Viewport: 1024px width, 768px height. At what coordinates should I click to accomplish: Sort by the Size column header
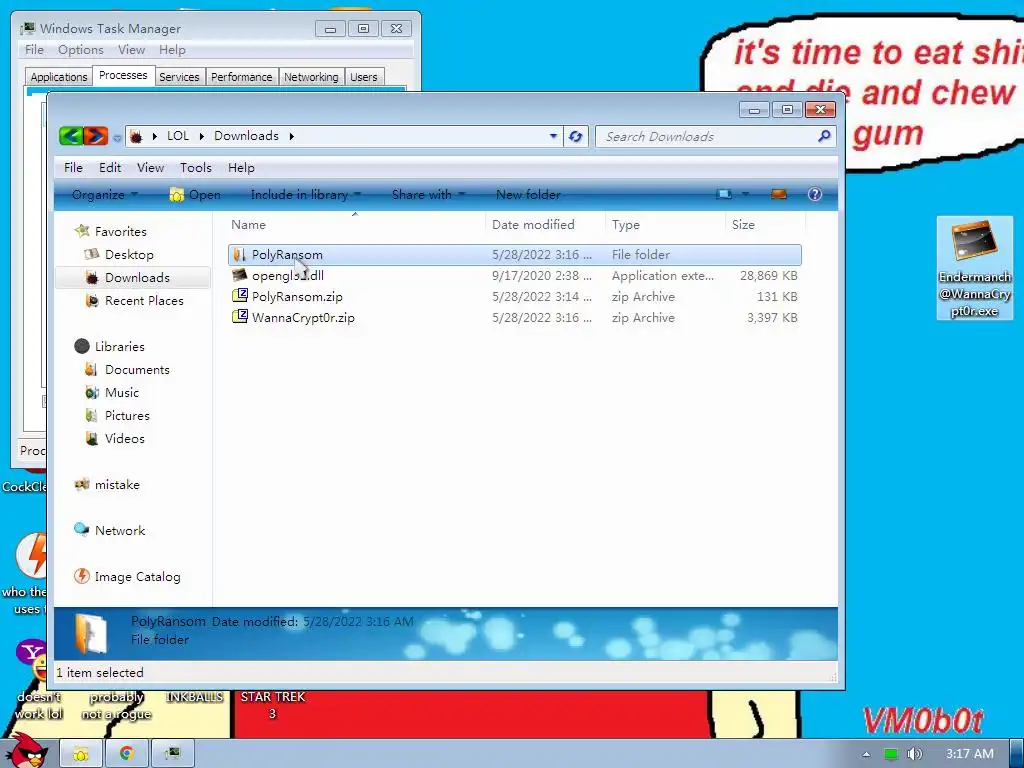click(765, 225)
